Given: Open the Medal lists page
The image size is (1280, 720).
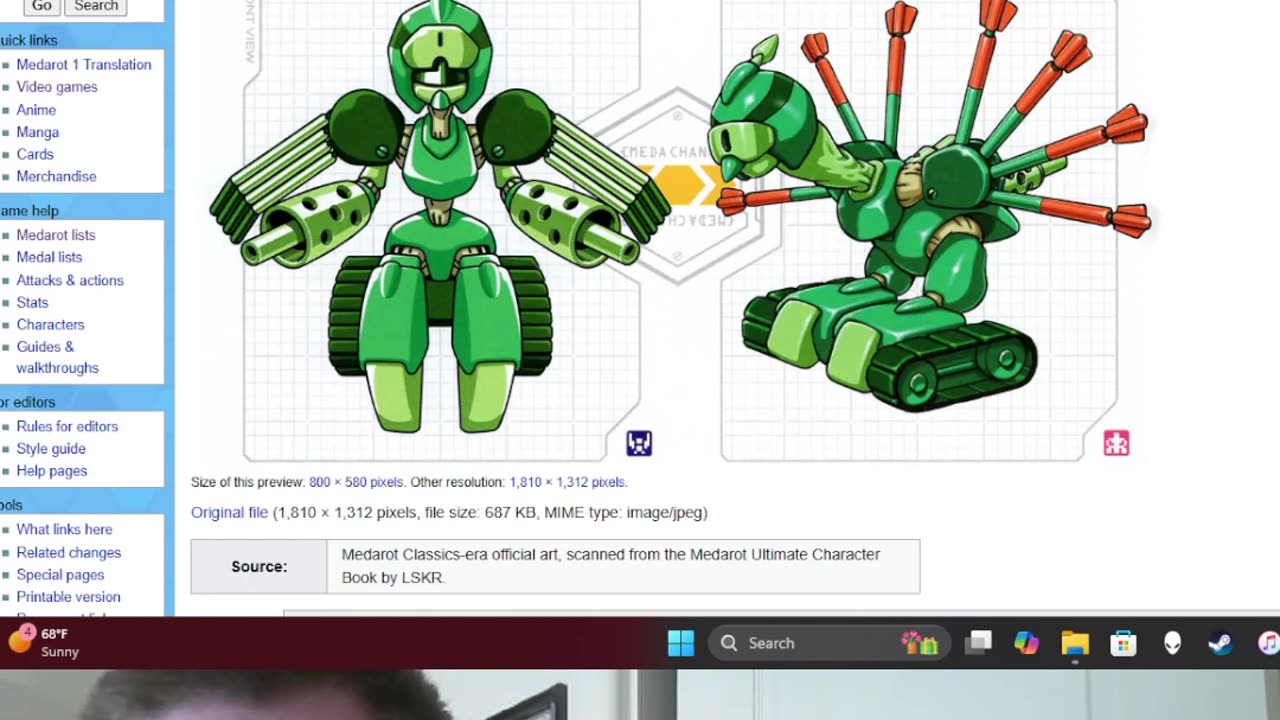Looking at the screenshot, I should tap(49, 257).
